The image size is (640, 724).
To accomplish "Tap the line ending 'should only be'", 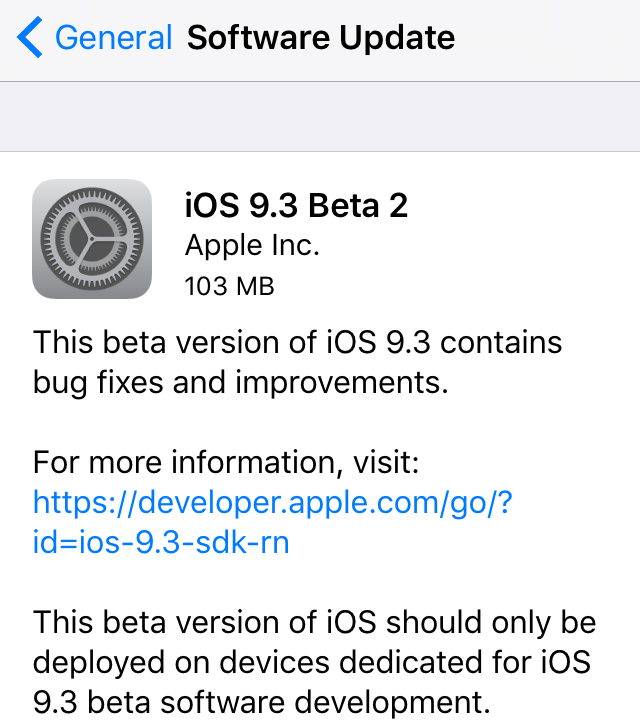I will [x=314, y=622].
